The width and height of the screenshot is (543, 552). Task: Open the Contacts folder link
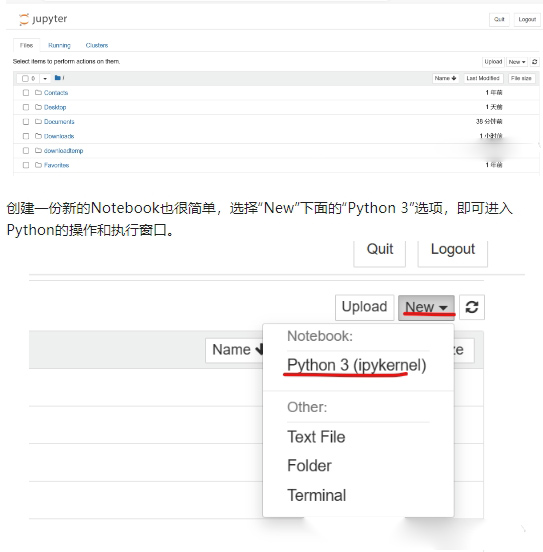click(x=56, y=93)
